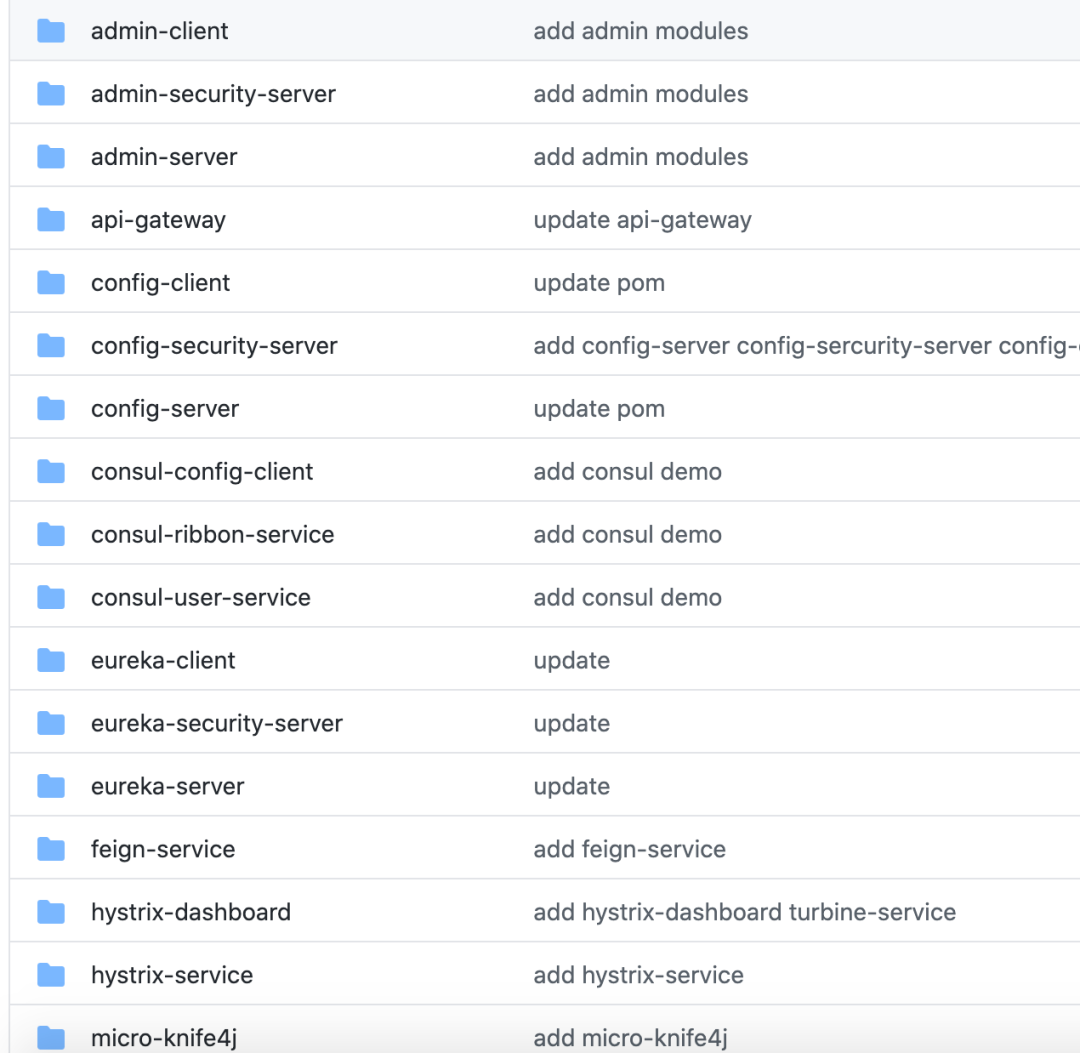Screen dimensions: 1080x1053
Task: Click the admin-client folder icon
Action: pos(51,30)
